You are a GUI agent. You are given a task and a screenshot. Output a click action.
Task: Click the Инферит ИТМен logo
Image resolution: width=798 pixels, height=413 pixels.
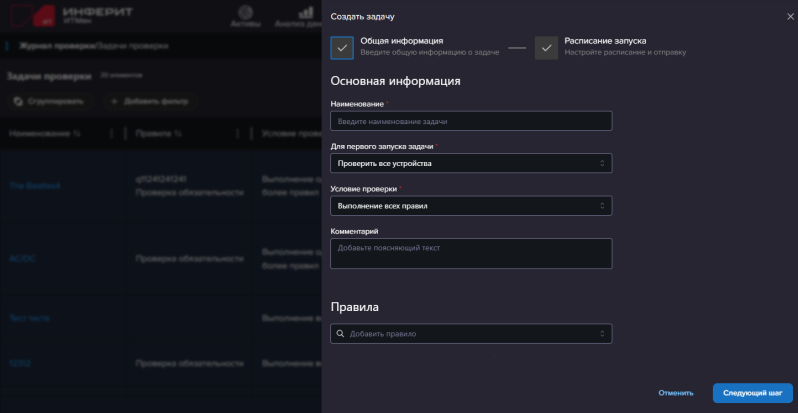[69, 14]
